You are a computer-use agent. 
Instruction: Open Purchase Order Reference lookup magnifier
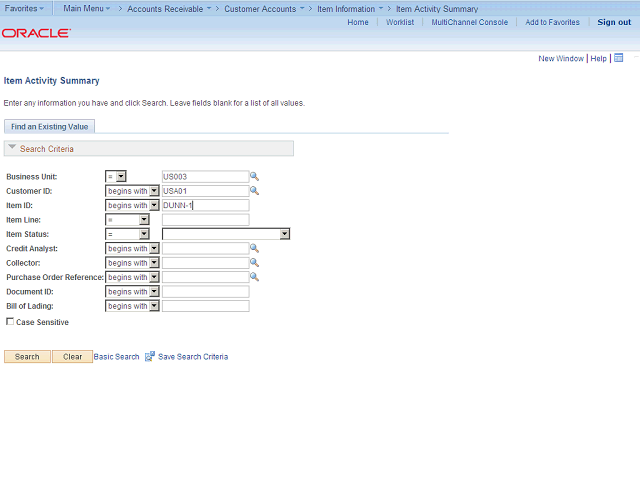[x=254, y=277]
